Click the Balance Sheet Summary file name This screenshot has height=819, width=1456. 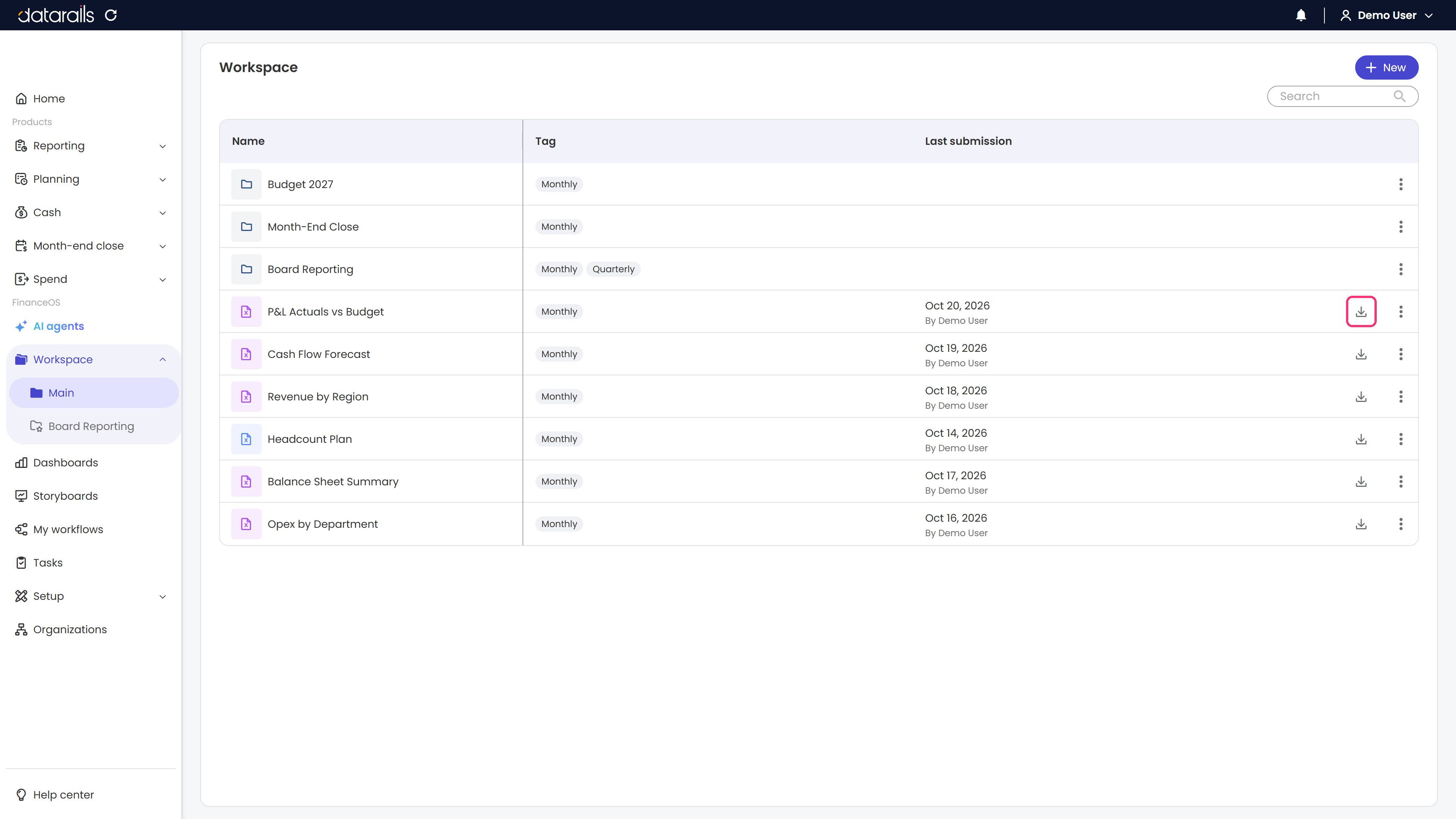[x=333, y=482]
